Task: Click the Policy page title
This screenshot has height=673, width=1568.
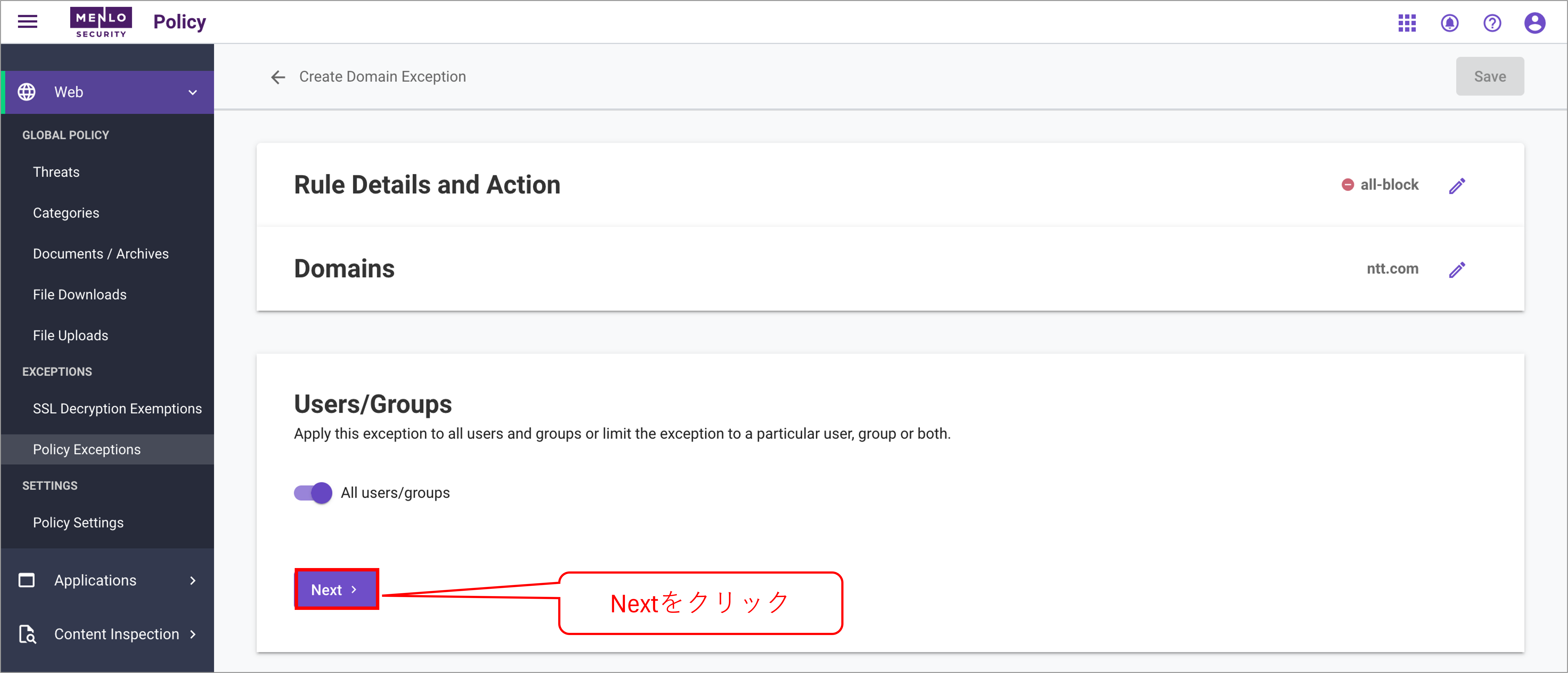Action: pos(180,22)
